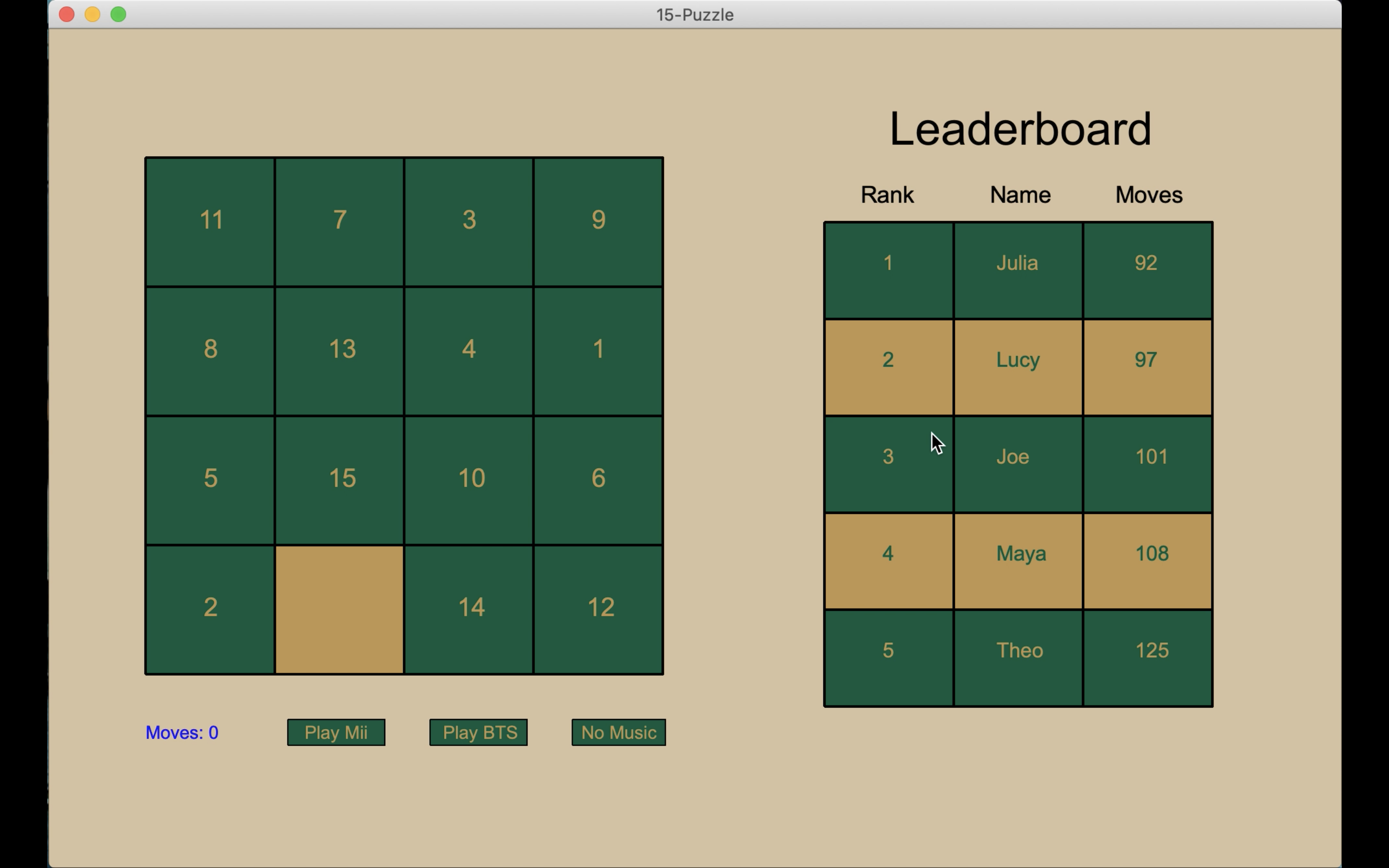Click the Moves counter label
The image size is (1389, 868).
182,732
